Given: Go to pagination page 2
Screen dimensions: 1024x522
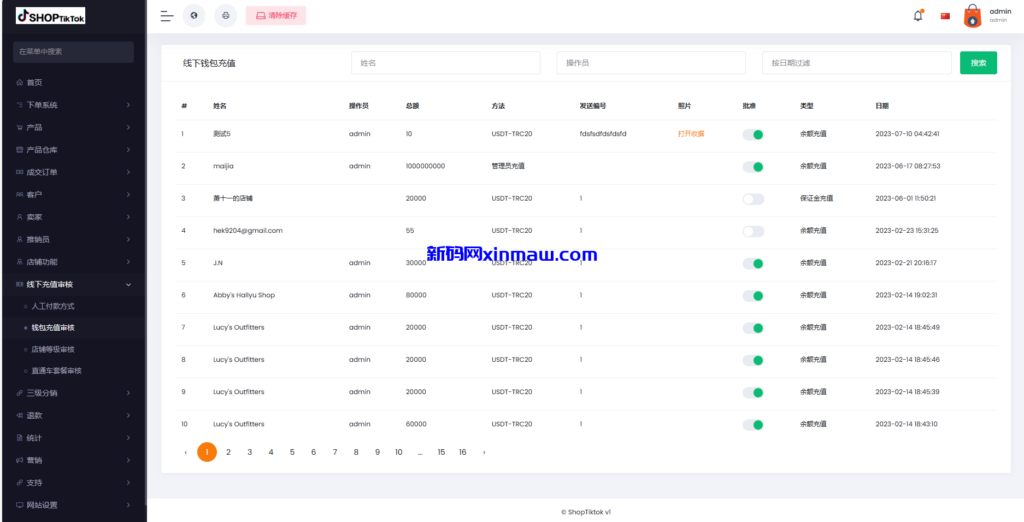Looking at the screenshot, I should click(x=228, y=452).
